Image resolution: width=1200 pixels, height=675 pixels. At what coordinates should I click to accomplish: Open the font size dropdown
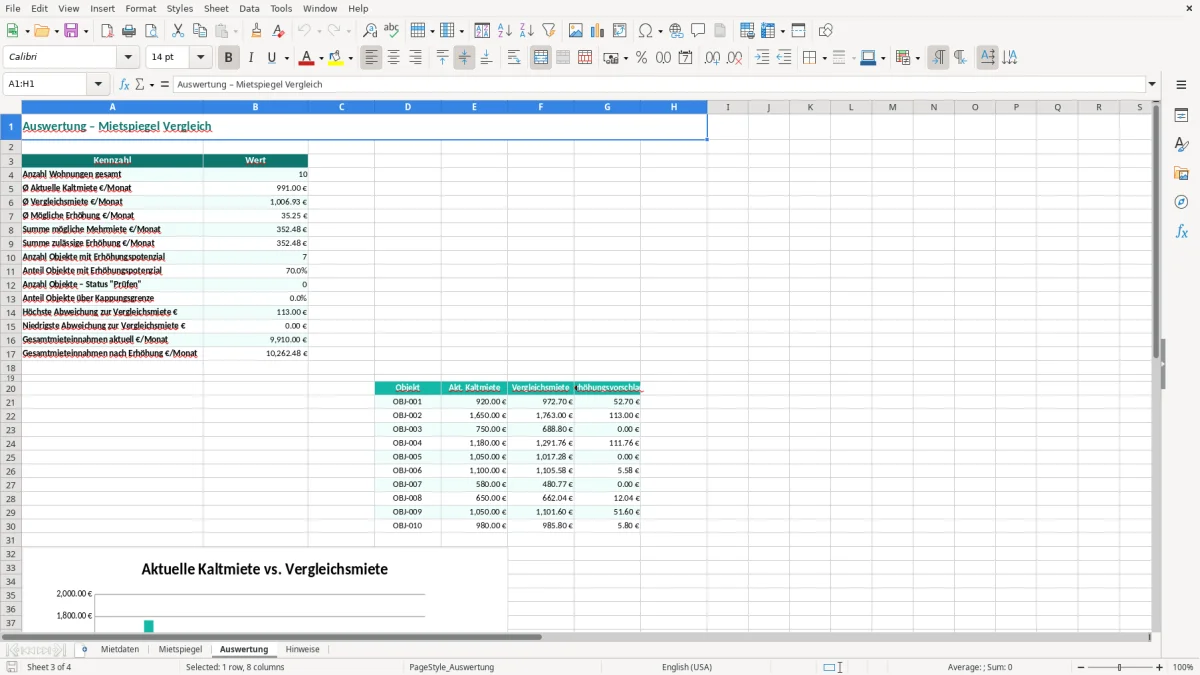[x=200, y=58]
